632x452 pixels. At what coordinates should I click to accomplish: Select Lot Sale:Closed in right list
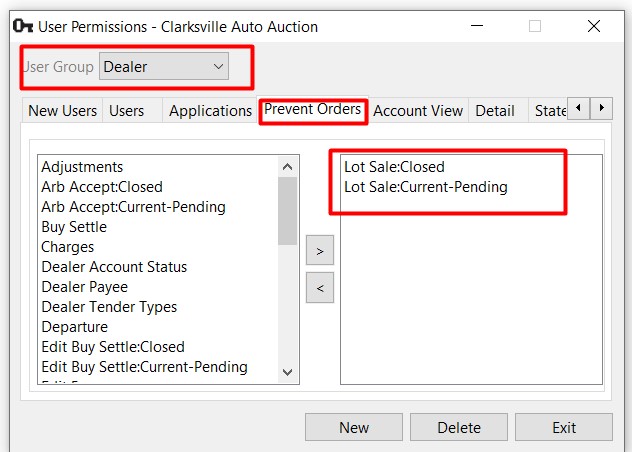click(394, 167)
